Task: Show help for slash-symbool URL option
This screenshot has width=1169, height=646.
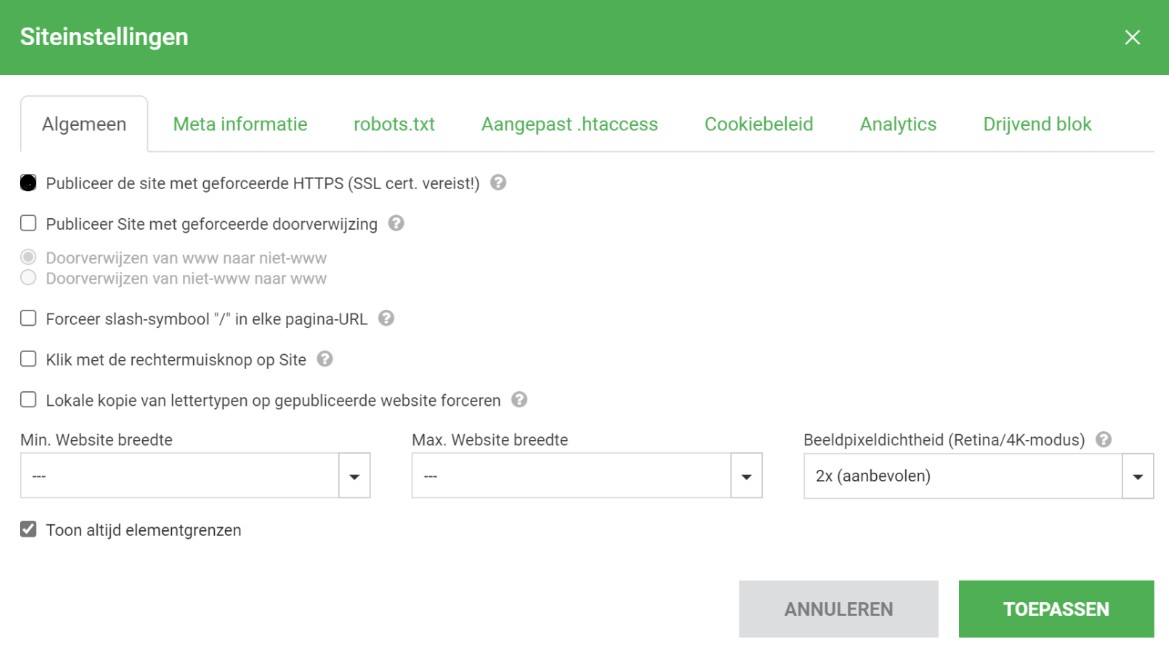Action: [x=385, y=319]
